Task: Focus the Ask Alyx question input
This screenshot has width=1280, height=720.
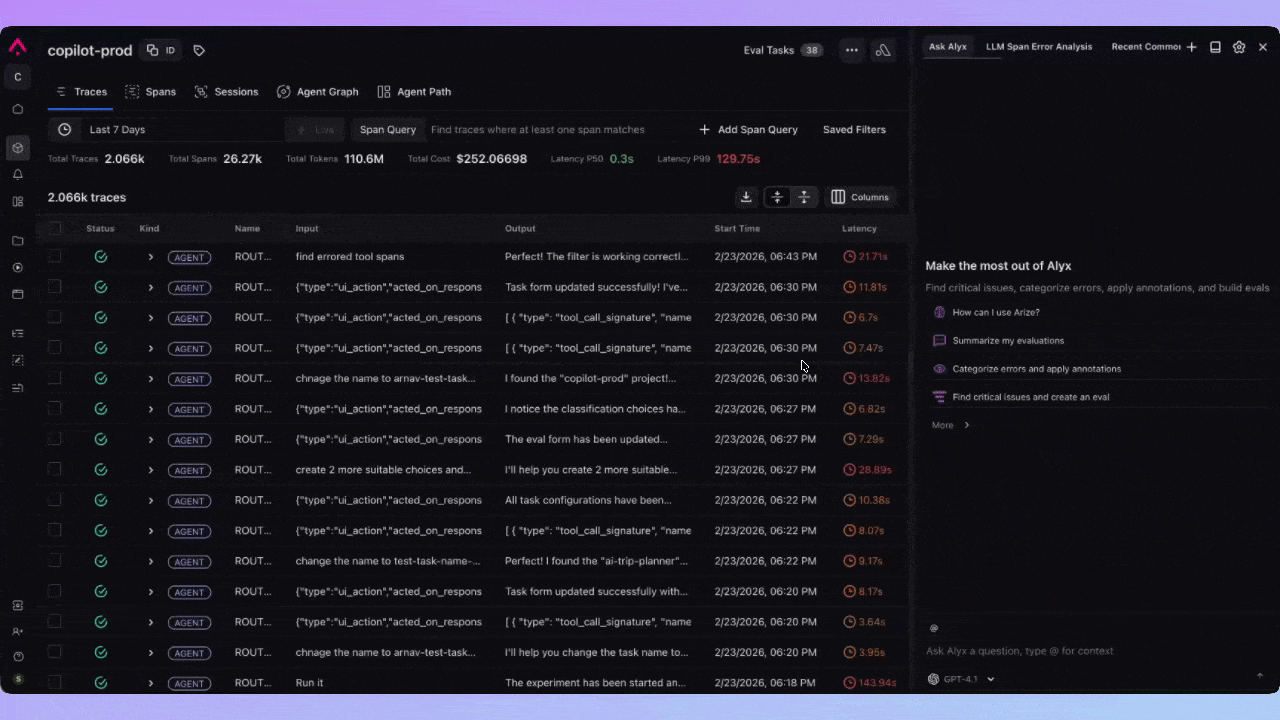Action: [1090, 651]
